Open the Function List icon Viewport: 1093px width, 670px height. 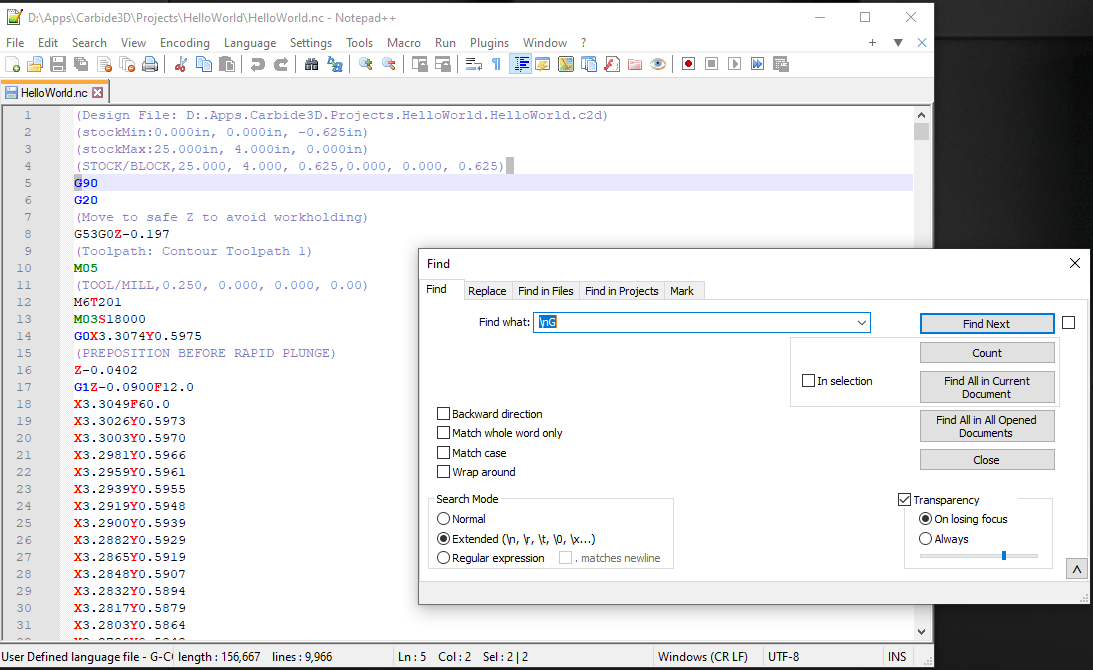tap(612, 65)
